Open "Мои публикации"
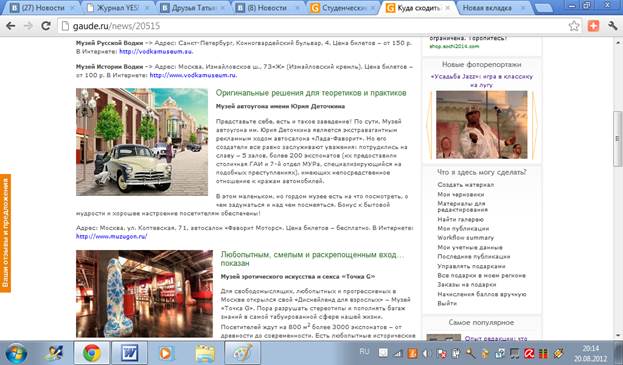Viewport: 623px width, 365px height. point(463,229)
